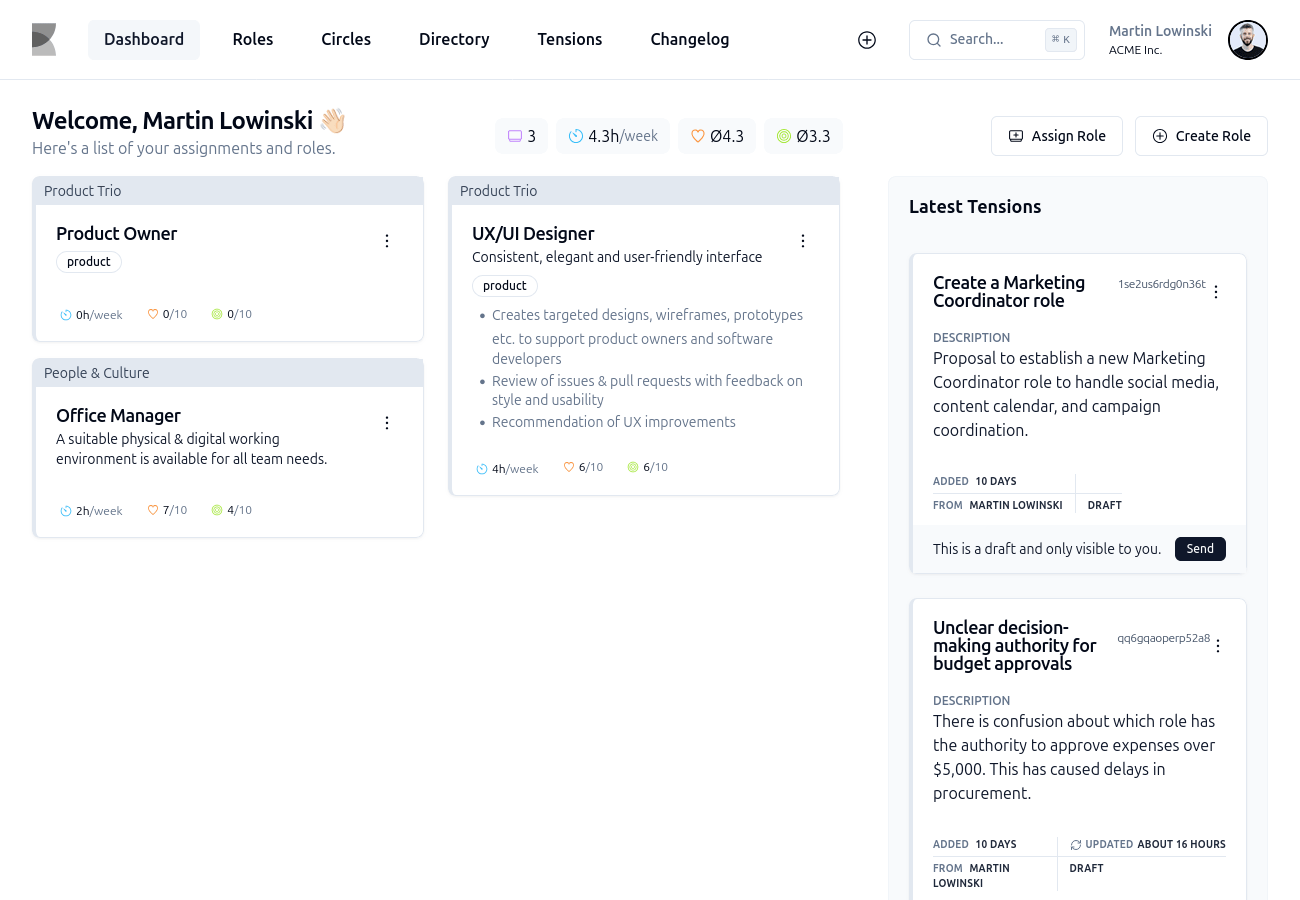
Task: Click the plus icon in the navbar
Action: (866, 40)
